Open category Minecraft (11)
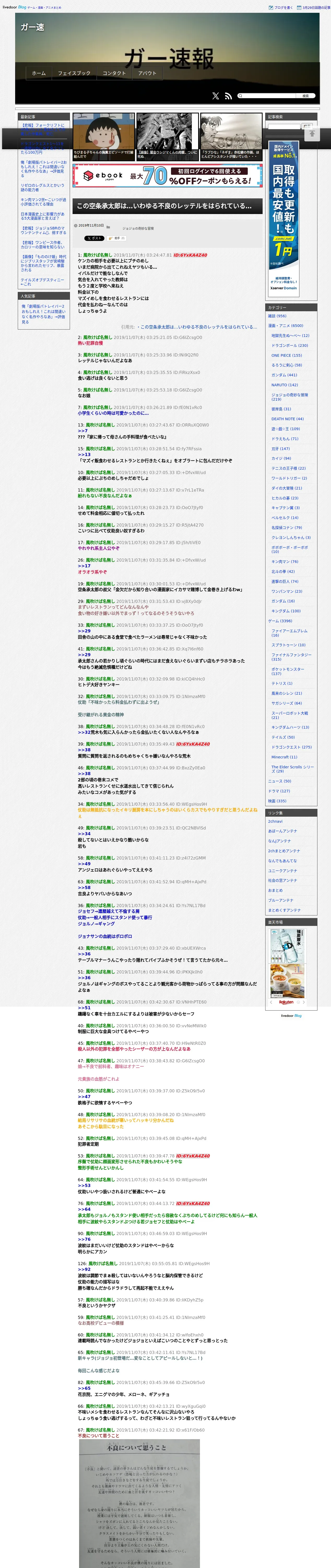331x1568 pixels. [x=284, y=757]
